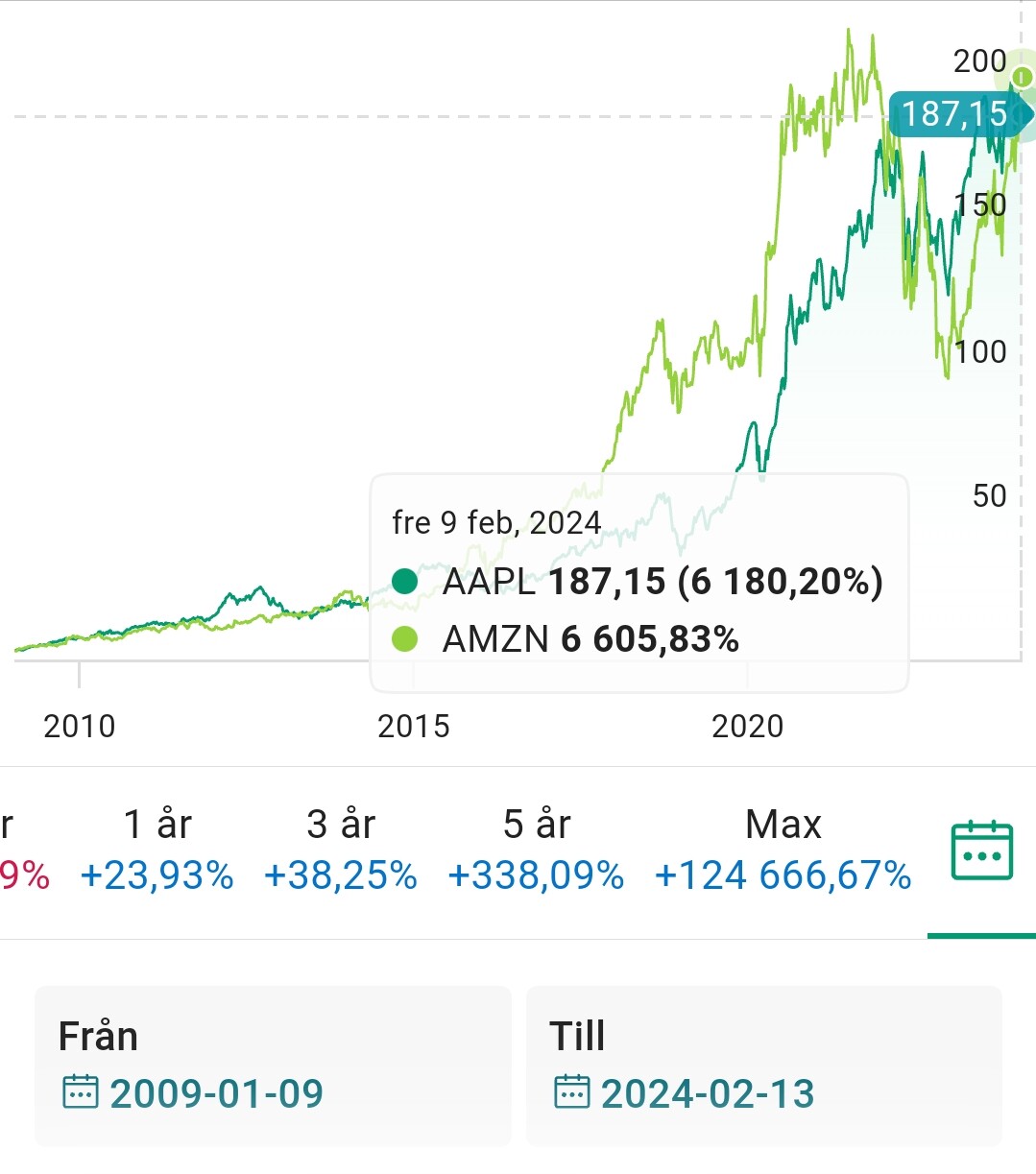1036x1174 pixels.
Task: Open the Till date 2024-02-13 field
Action: [x=763, y=1066]
